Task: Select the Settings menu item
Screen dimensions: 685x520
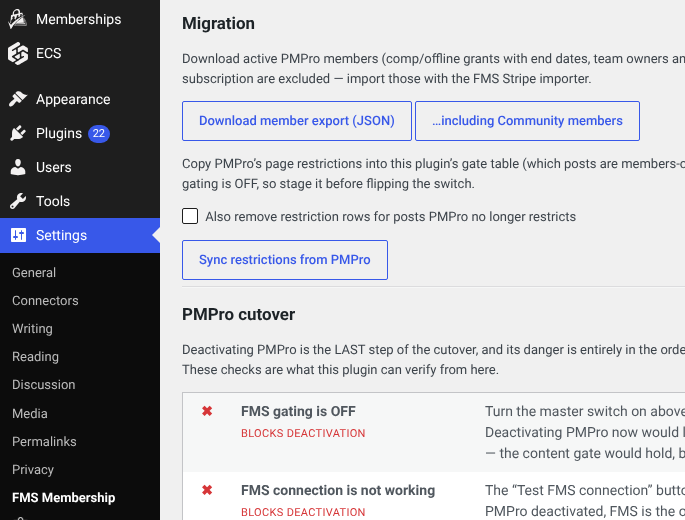Action: point(80,235)
